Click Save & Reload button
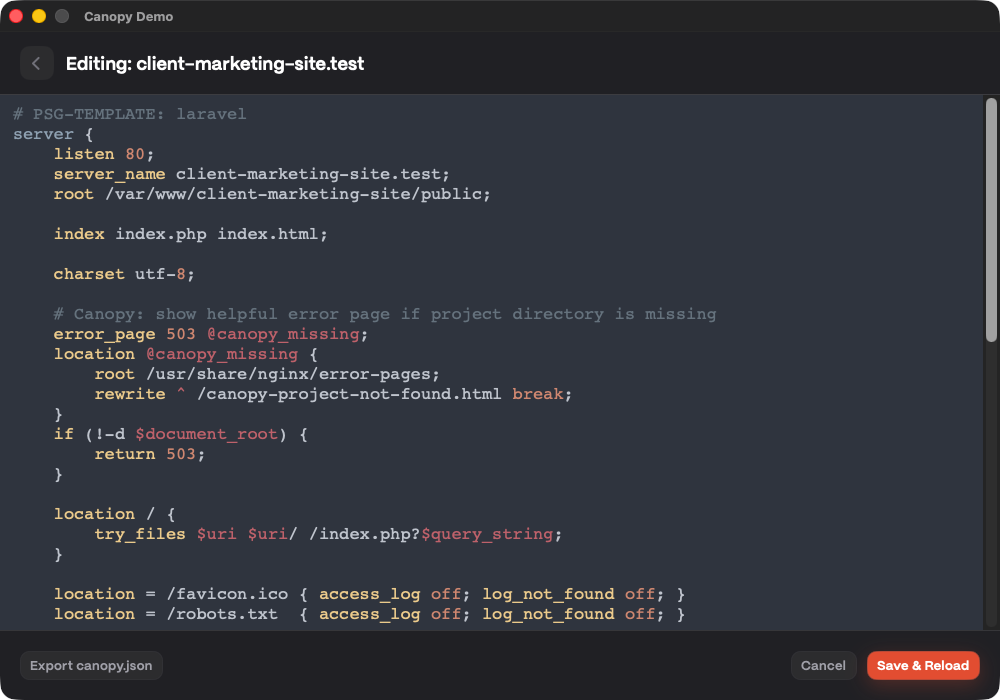 click(923, 666)
